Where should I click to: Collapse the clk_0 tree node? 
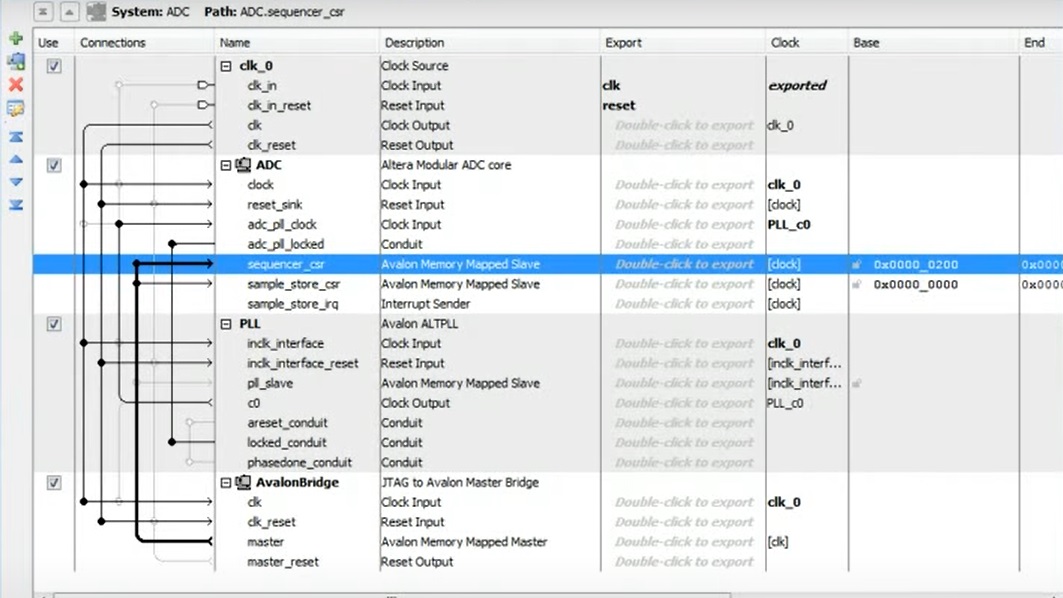[x=226, y=66]
